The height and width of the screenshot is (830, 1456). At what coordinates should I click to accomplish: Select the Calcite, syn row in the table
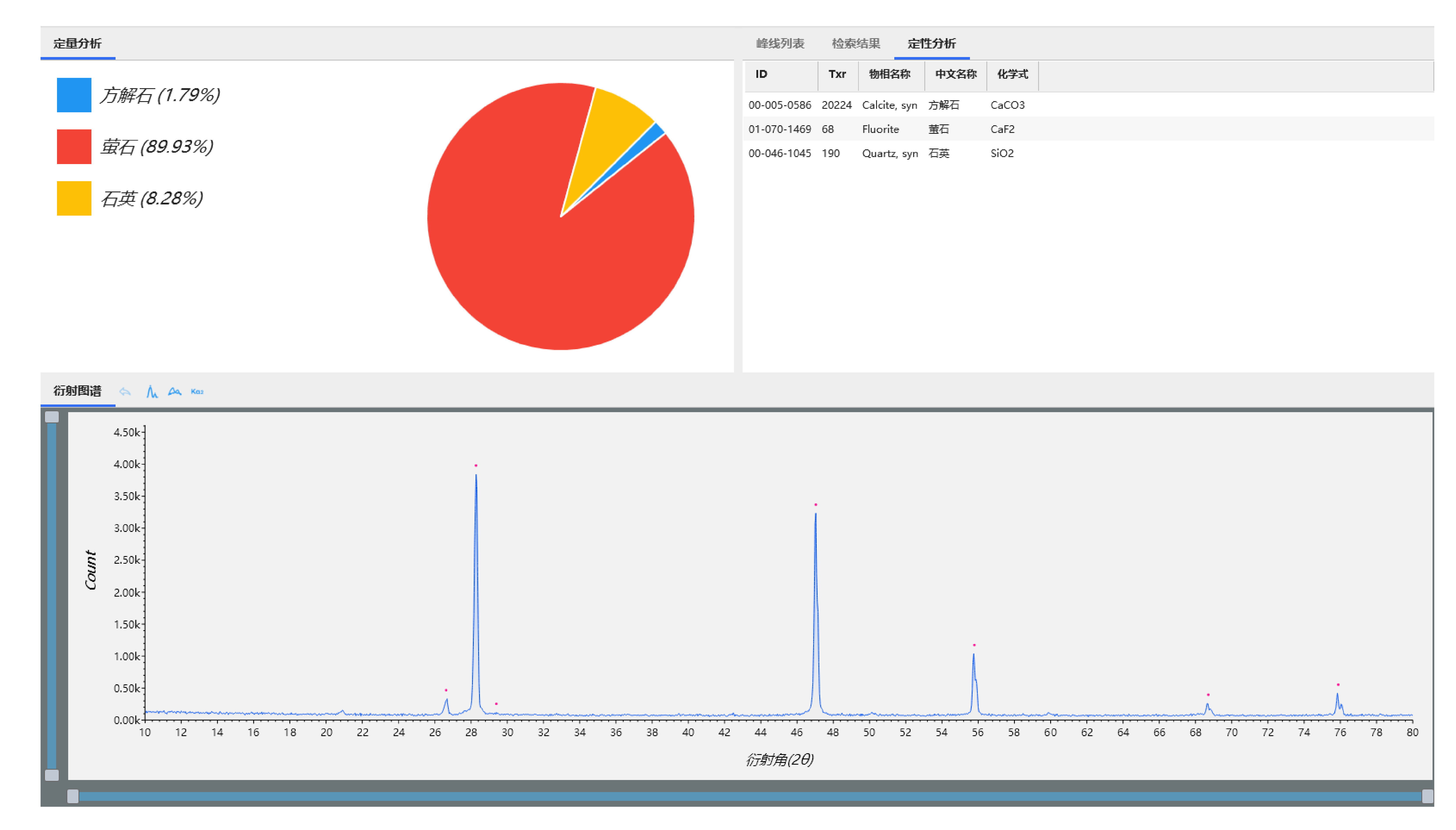(x=1088, y=105)
